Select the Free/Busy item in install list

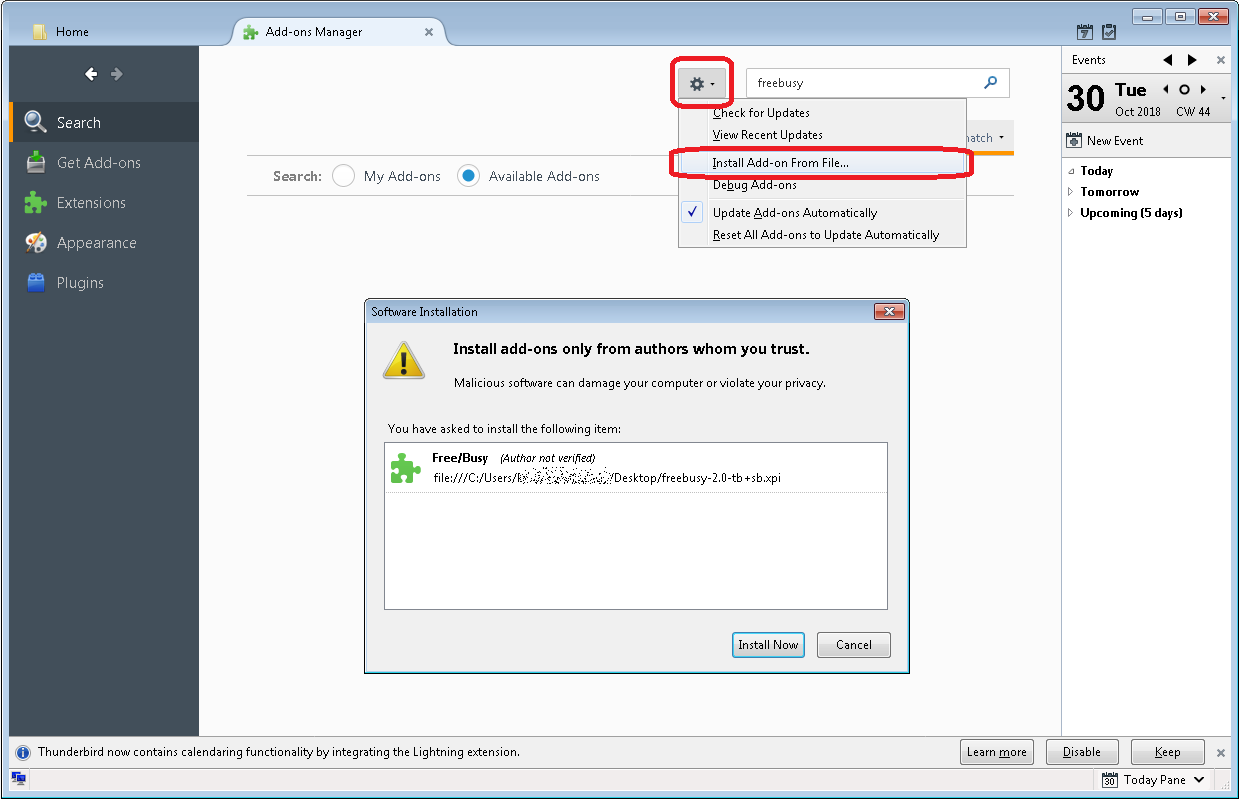coord(636,468)
